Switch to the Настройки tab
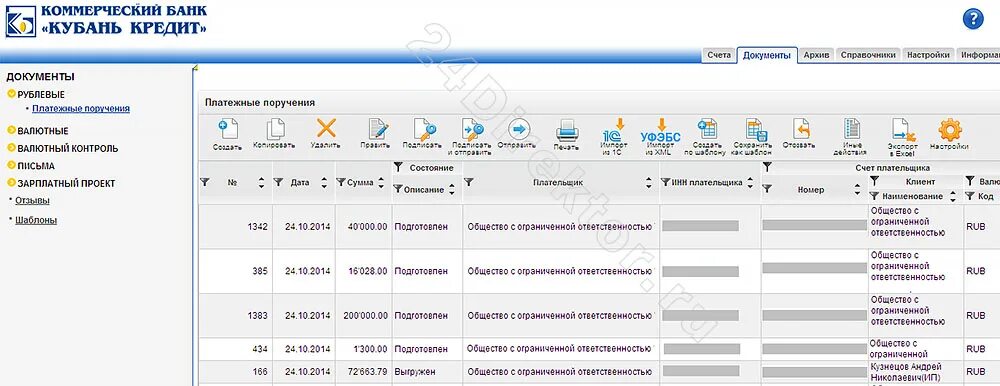 pyautogui.click(x=928, y=55)
